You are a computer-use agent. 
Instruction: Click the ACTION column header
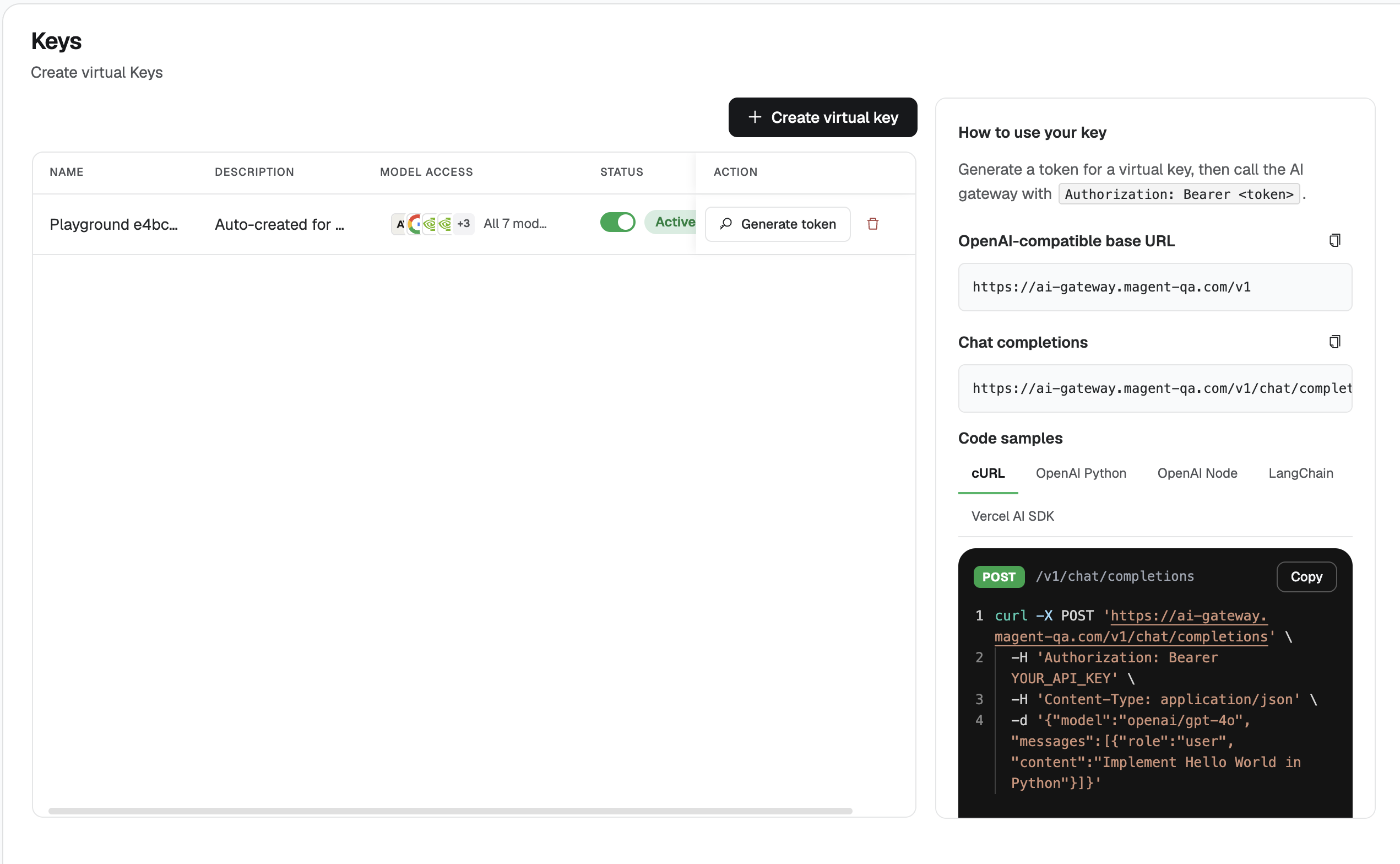(735, 172)
